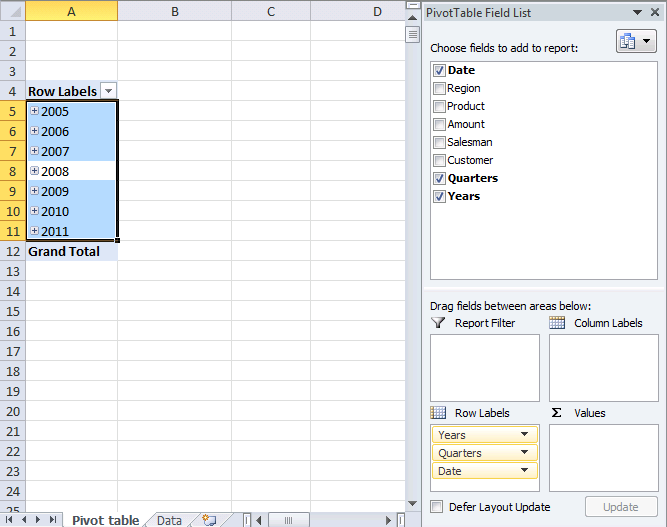Viewport: 667px width, 527px height.
Task: Click the Update button
Action: (x=620, y=507)
